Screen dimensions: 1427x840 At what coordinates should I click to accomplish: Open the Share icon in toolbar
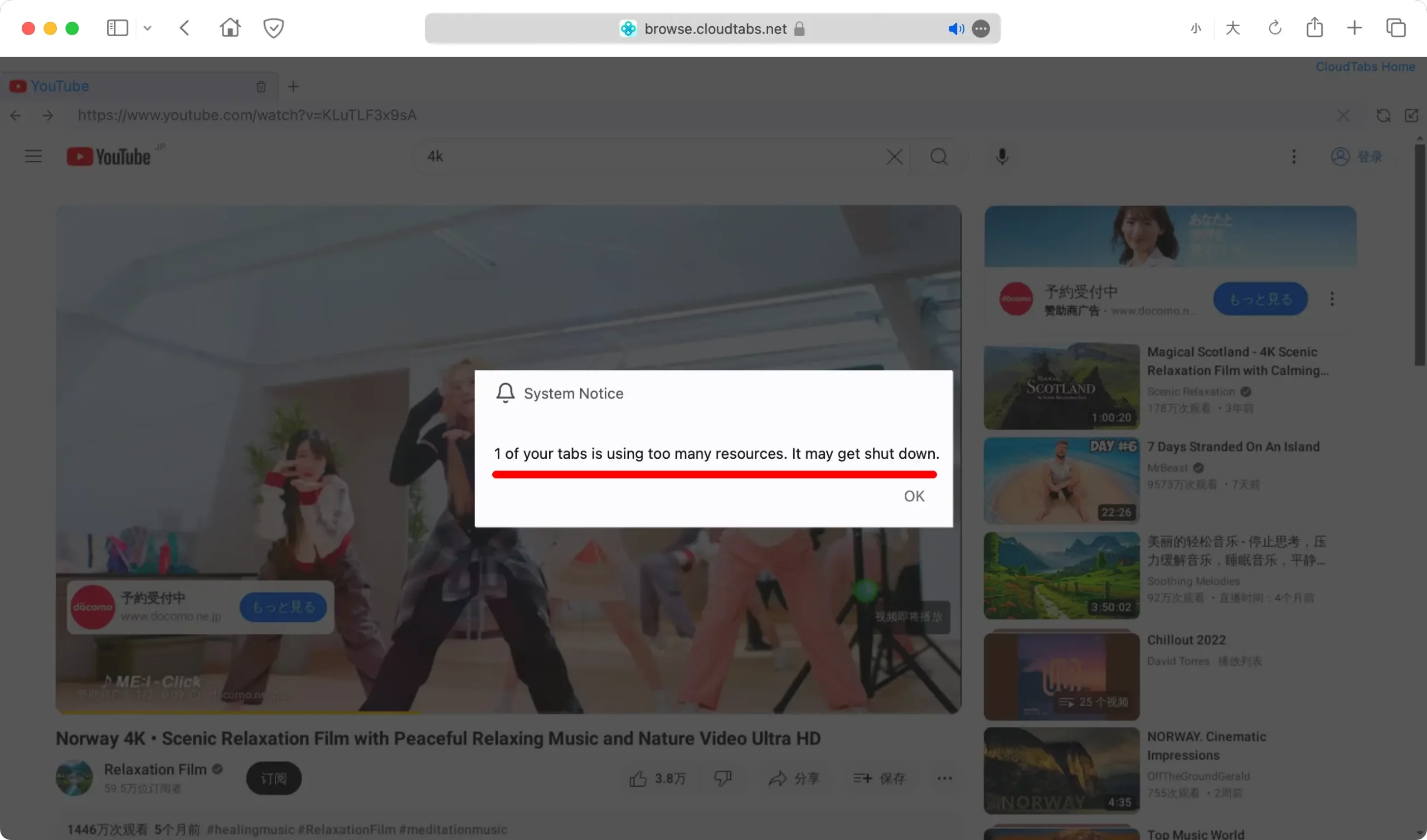pos(1315,27)
